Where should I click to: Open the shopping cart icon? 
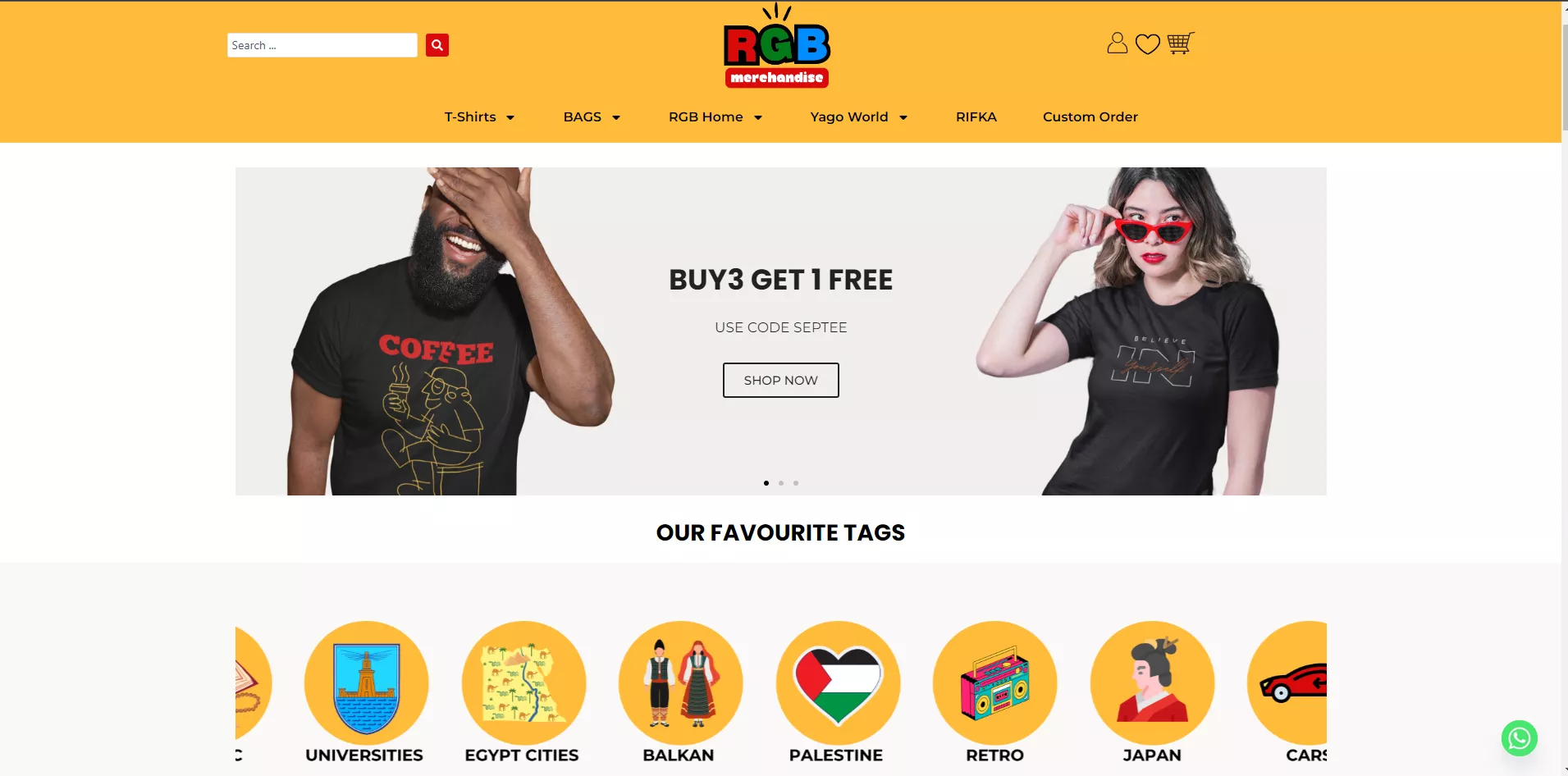click(1181, 43)
